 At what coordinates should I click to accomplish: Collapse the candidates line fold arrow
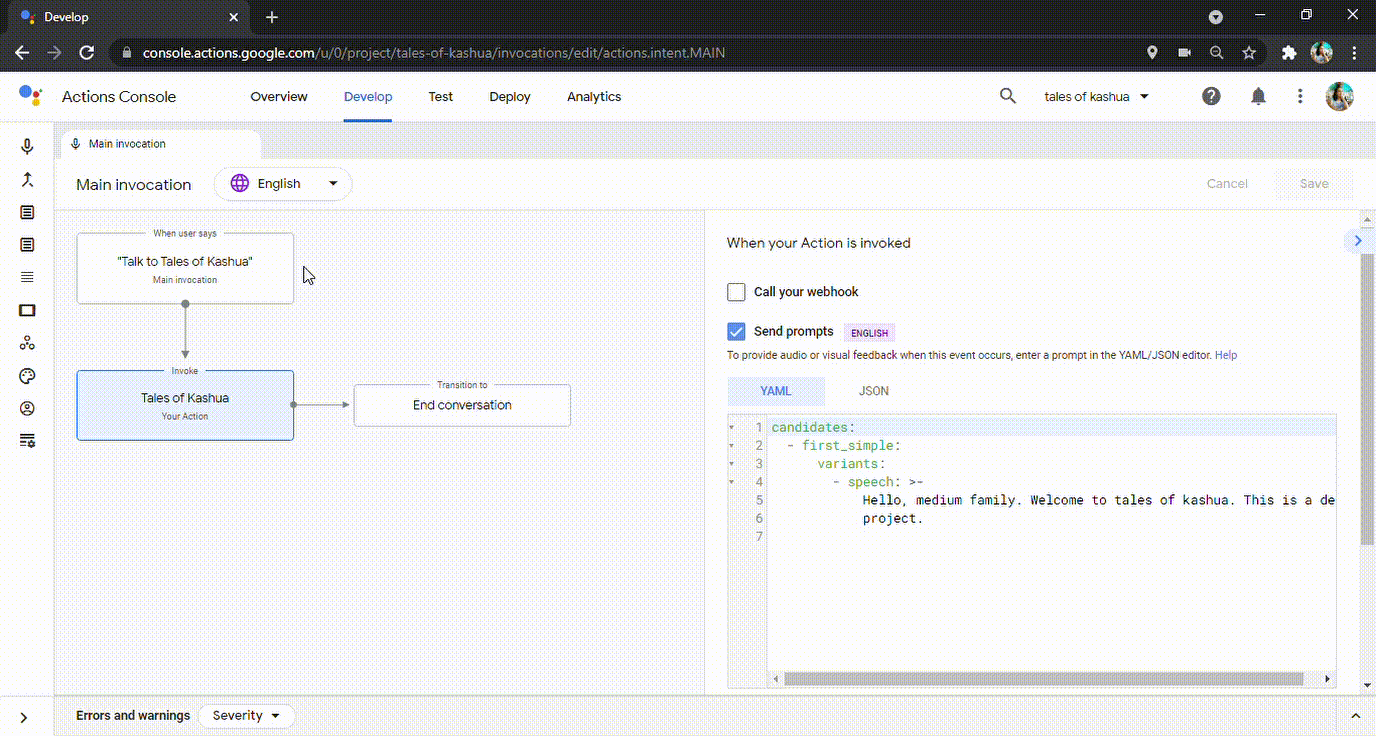(x=732, y=428)
